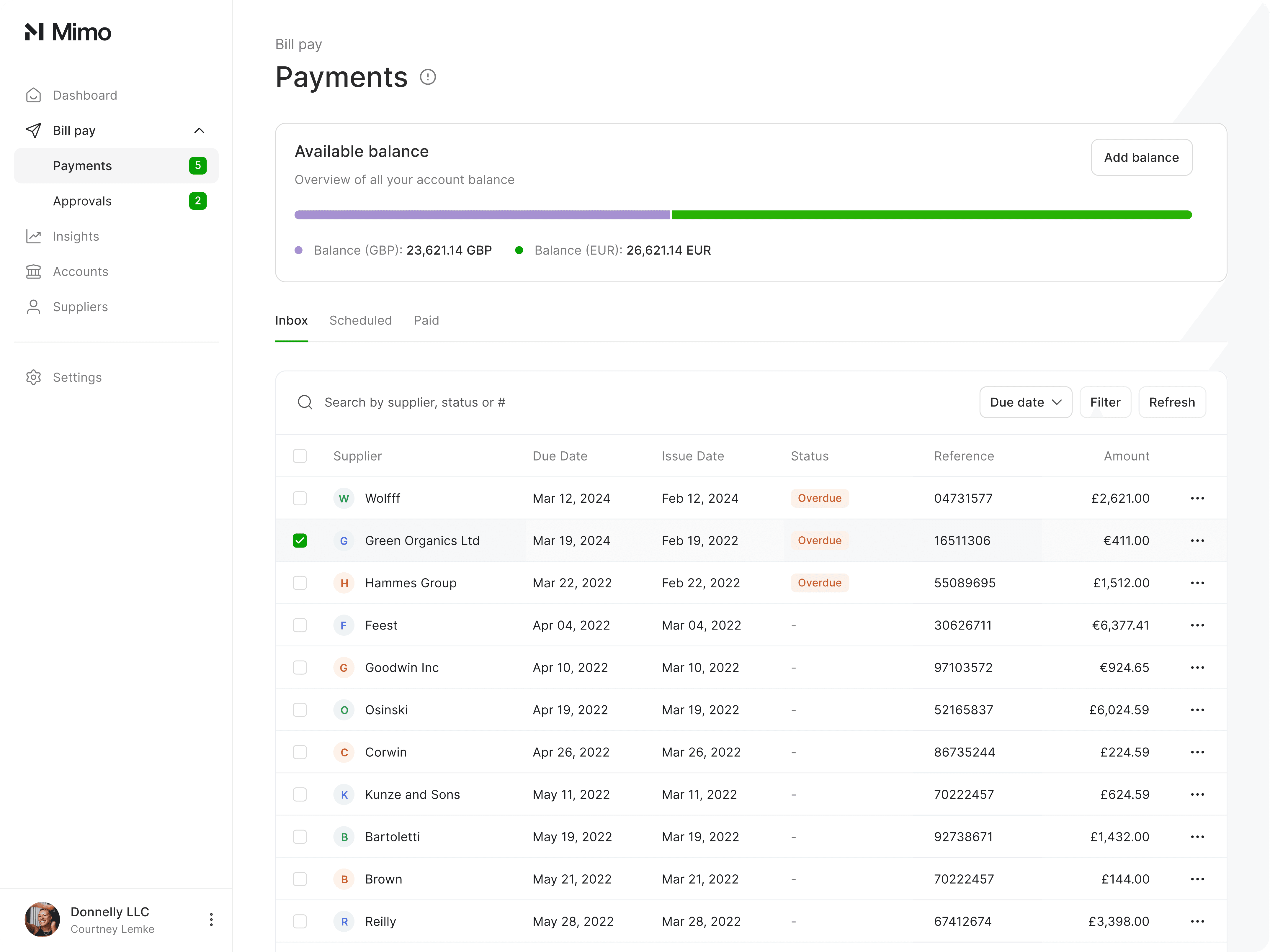
Task: Open Suppliers person icon
Action: [x=33, y=307]
